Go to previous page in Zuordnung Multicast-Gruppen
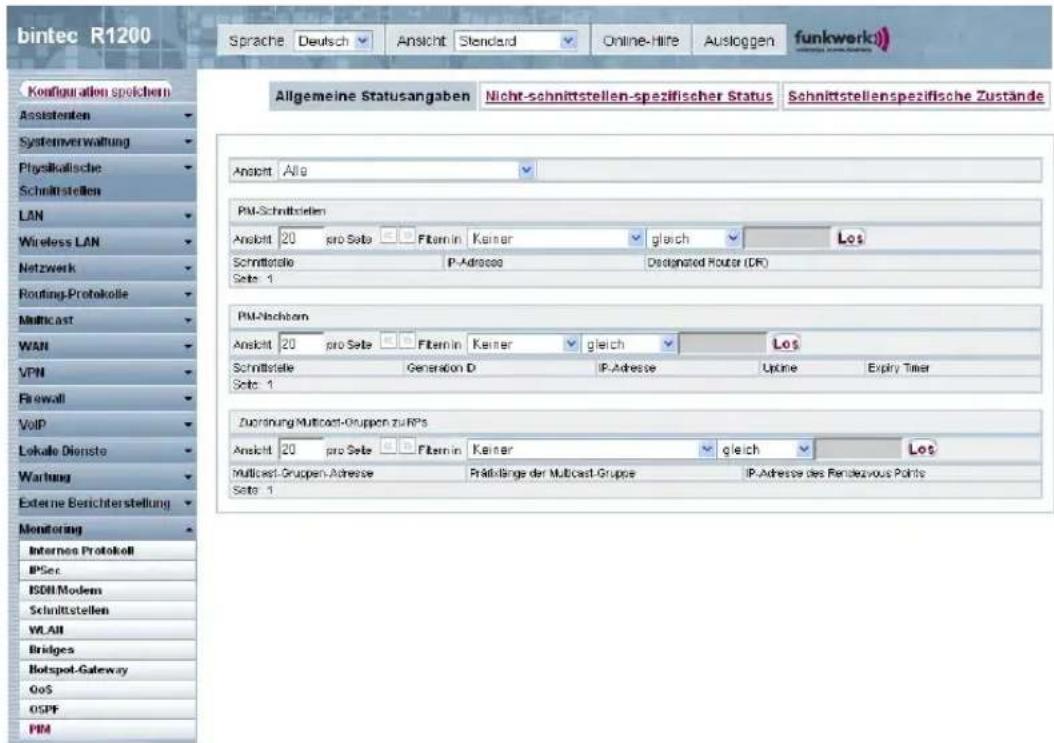The width and height of the screenshot is (1054, 743). click(x=389, y=446)
